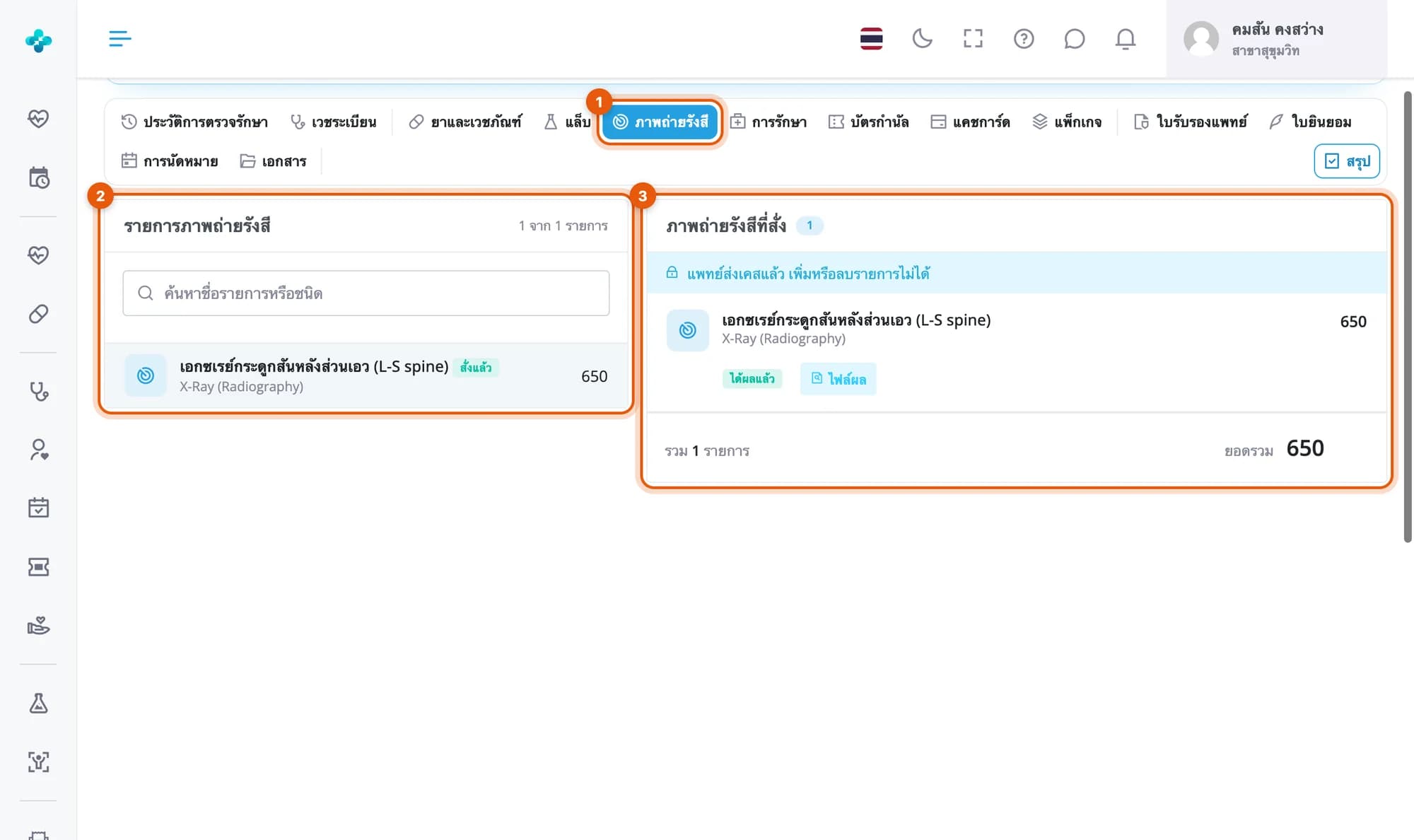The height and width of the screenshot is (840, 1414).
Task: Open the chat messages icon
Action: pyautogui.click(x=1074, y=38)
